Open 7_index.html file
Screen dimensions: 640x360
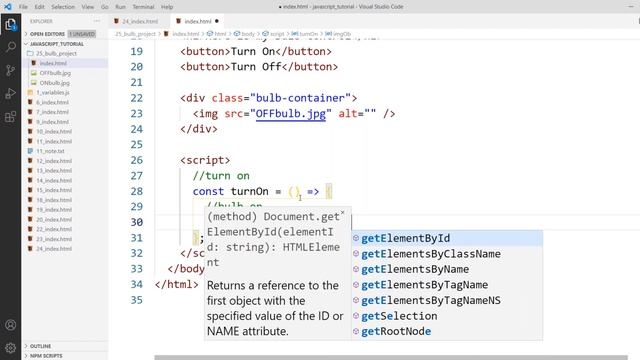point(52,112)
